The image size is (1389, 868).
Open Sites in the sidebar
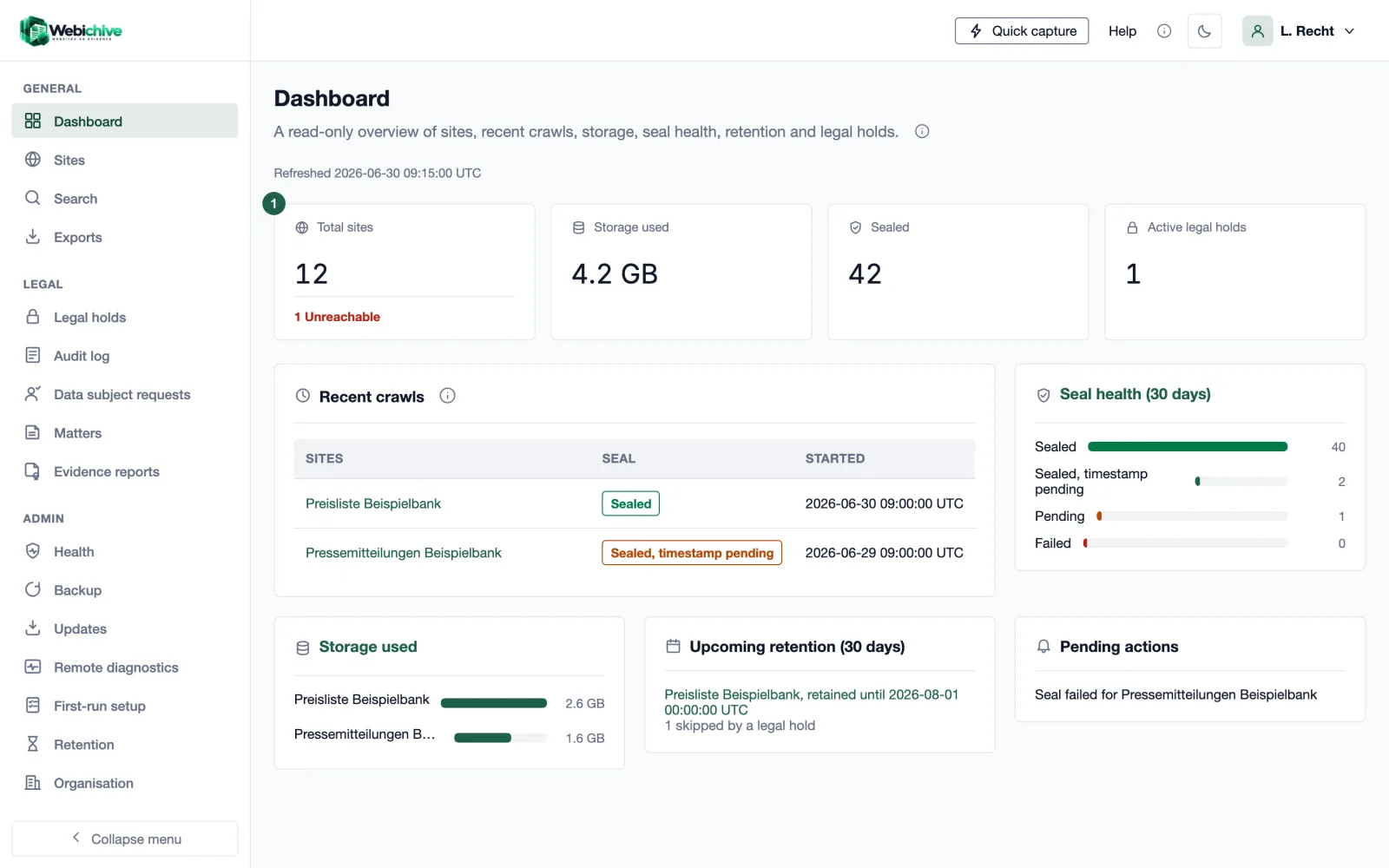(x=125, y=160)
